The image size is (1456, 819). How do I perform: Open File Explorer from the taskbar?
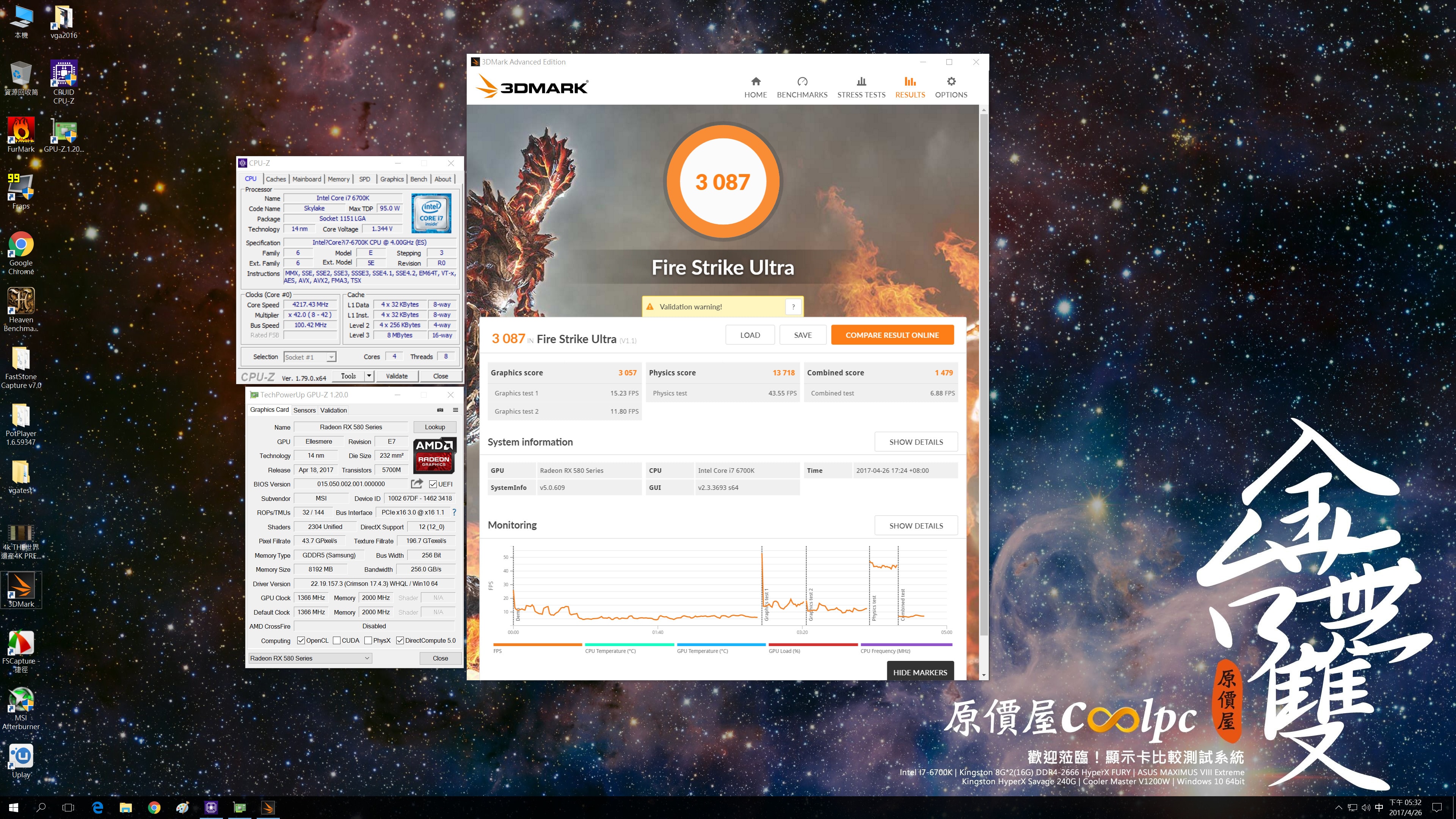(126, 807)
